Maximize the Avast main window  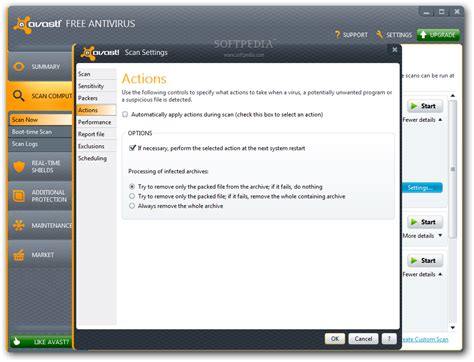point(442,12)
